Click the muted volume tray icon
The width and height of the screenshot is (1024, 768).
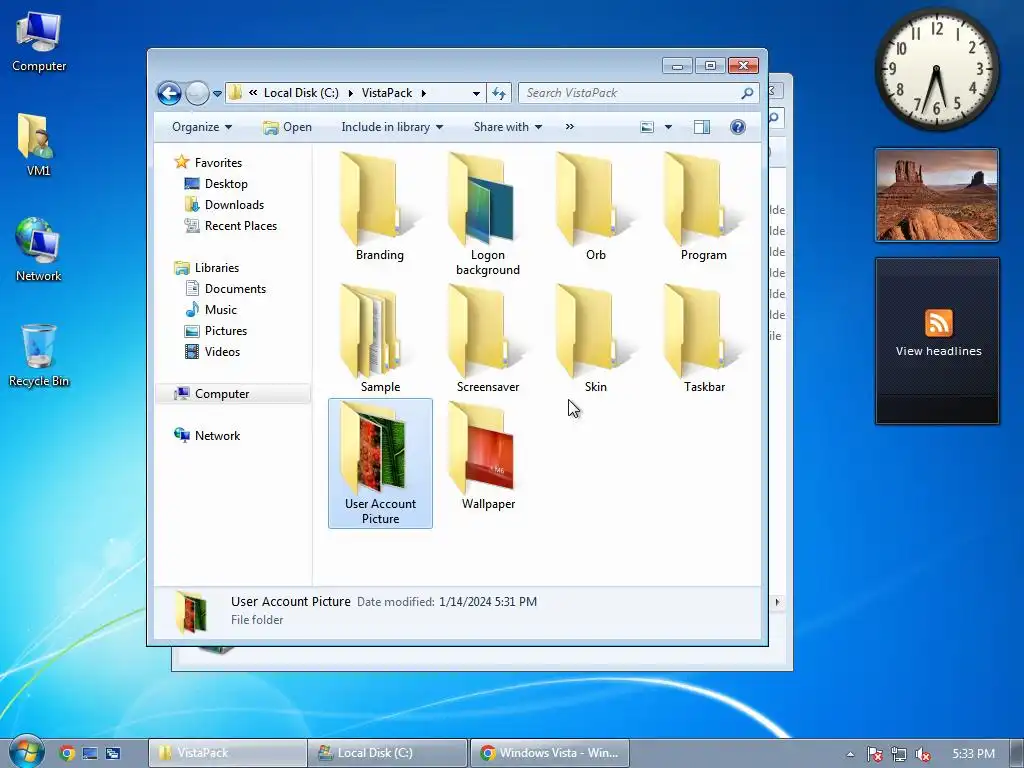point(923,754)
